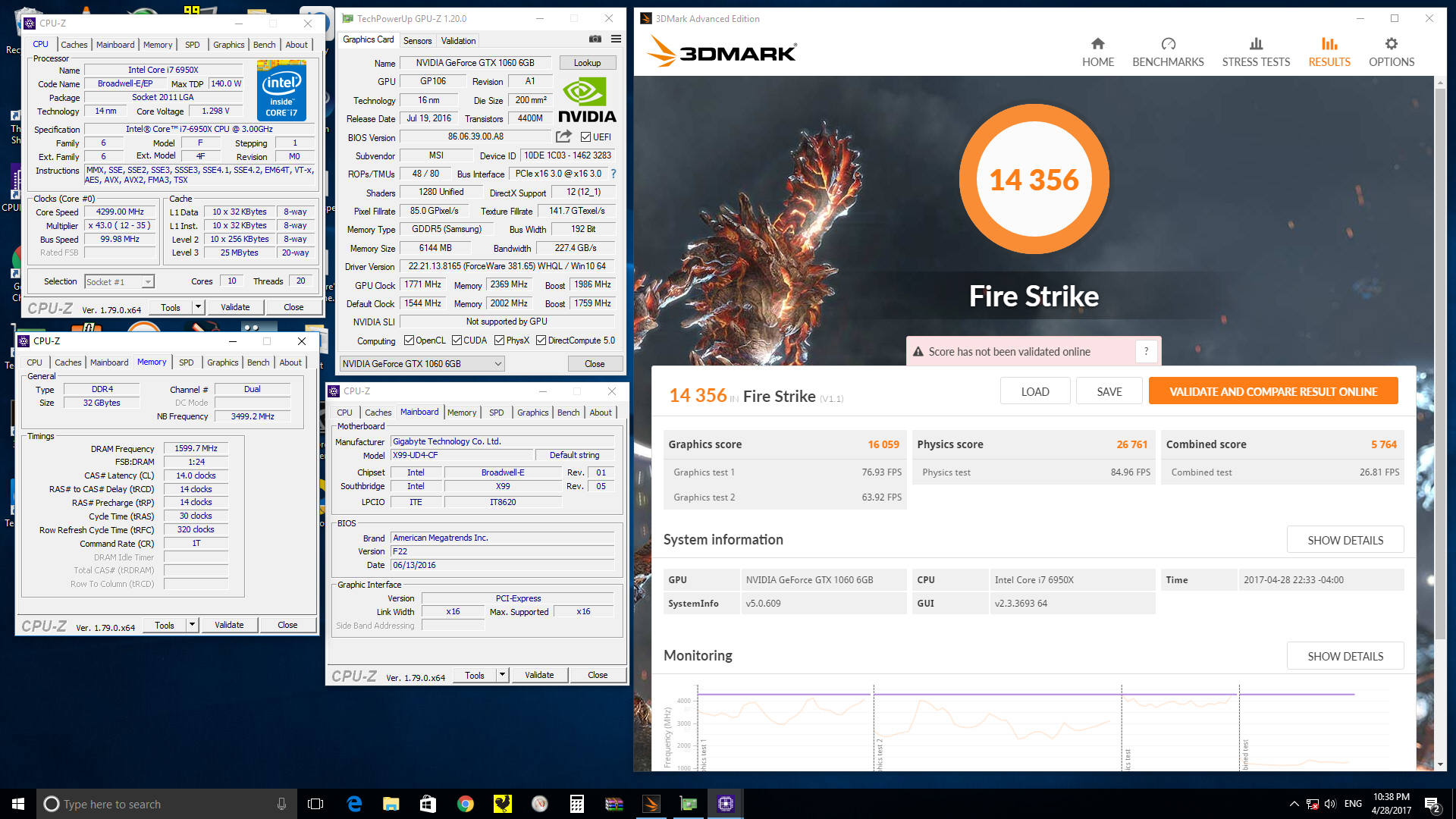Click GPU-Z screenshot camera icon
The height and width of the screenshot is (819, 1456).
(595, 39)
